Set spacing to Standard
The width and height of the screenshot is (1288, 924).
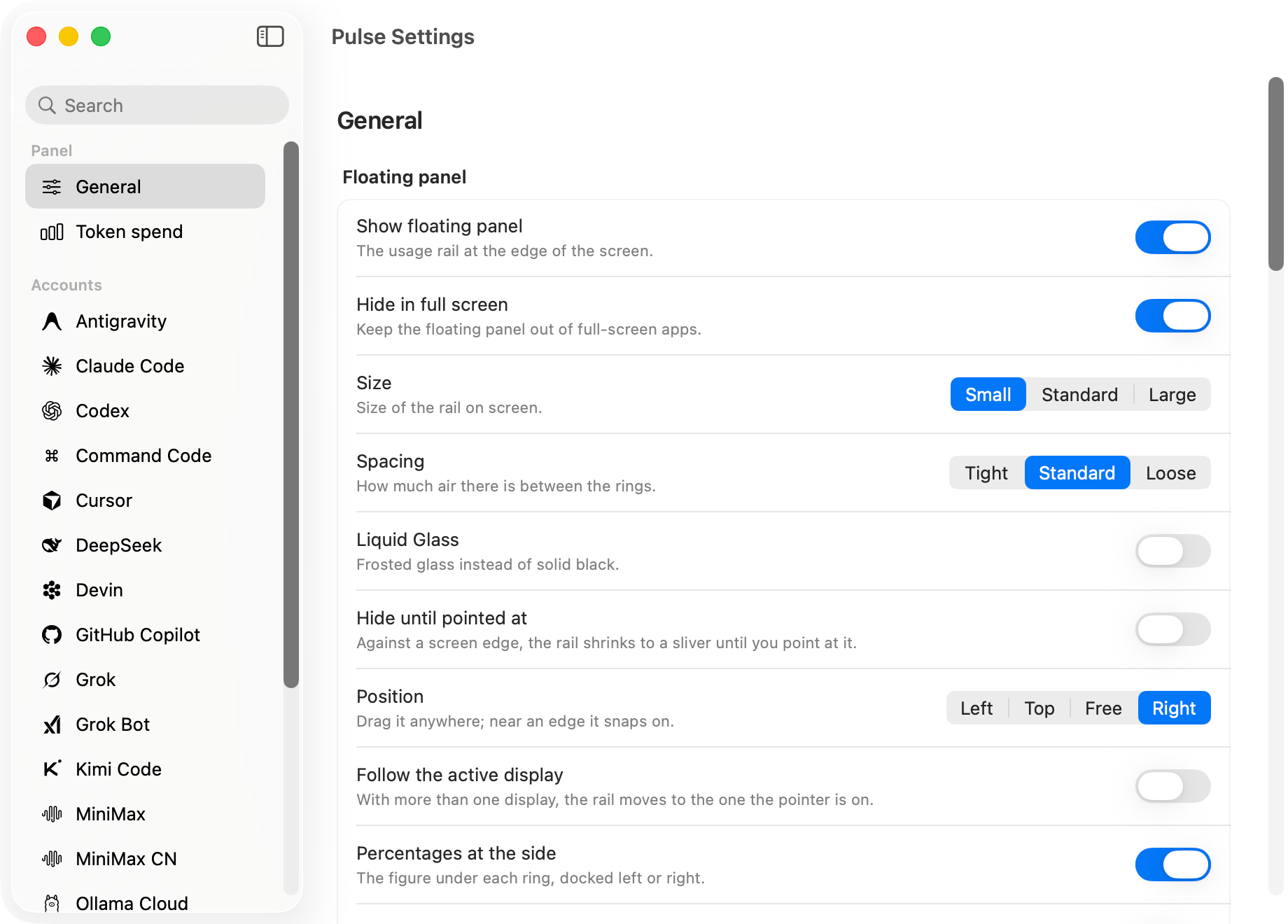[1077, 472]
